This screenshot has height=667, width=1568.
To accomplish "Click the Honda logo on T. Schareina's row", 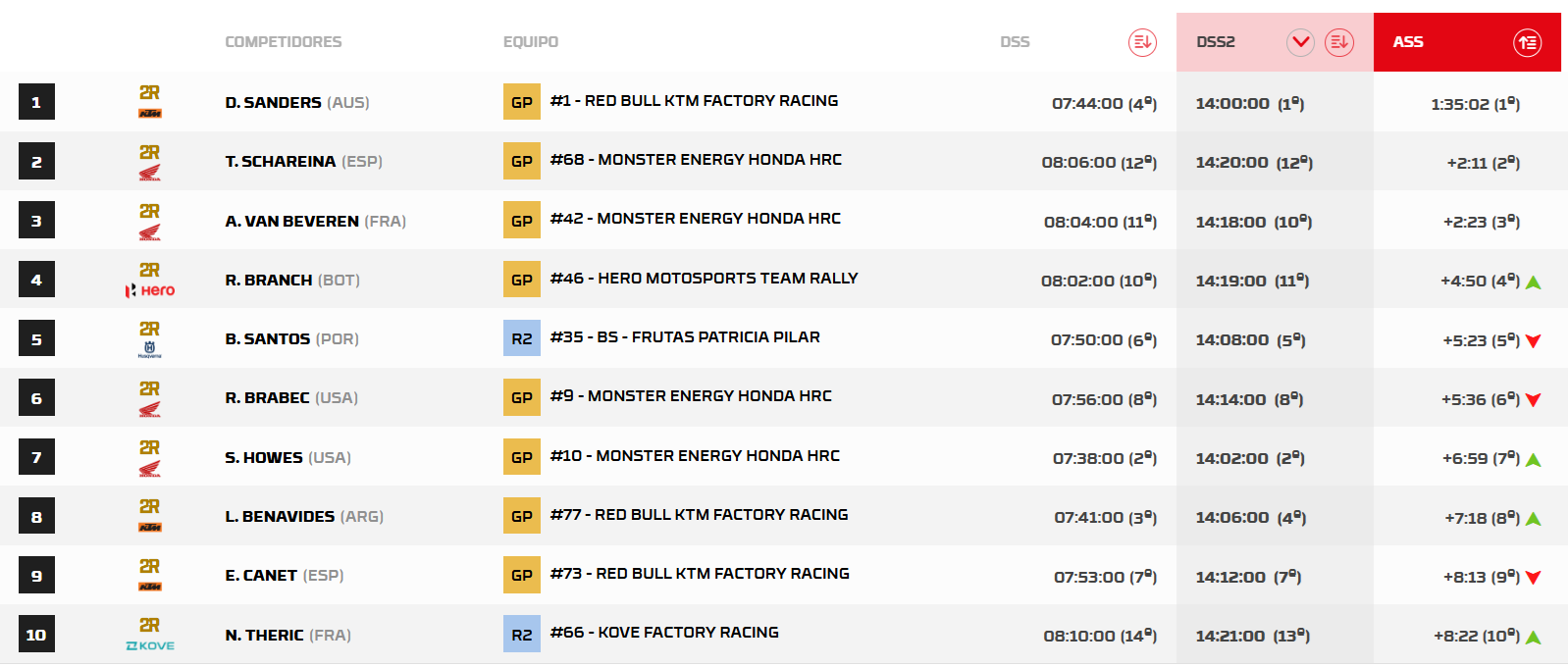I will [x=150, y=173].
